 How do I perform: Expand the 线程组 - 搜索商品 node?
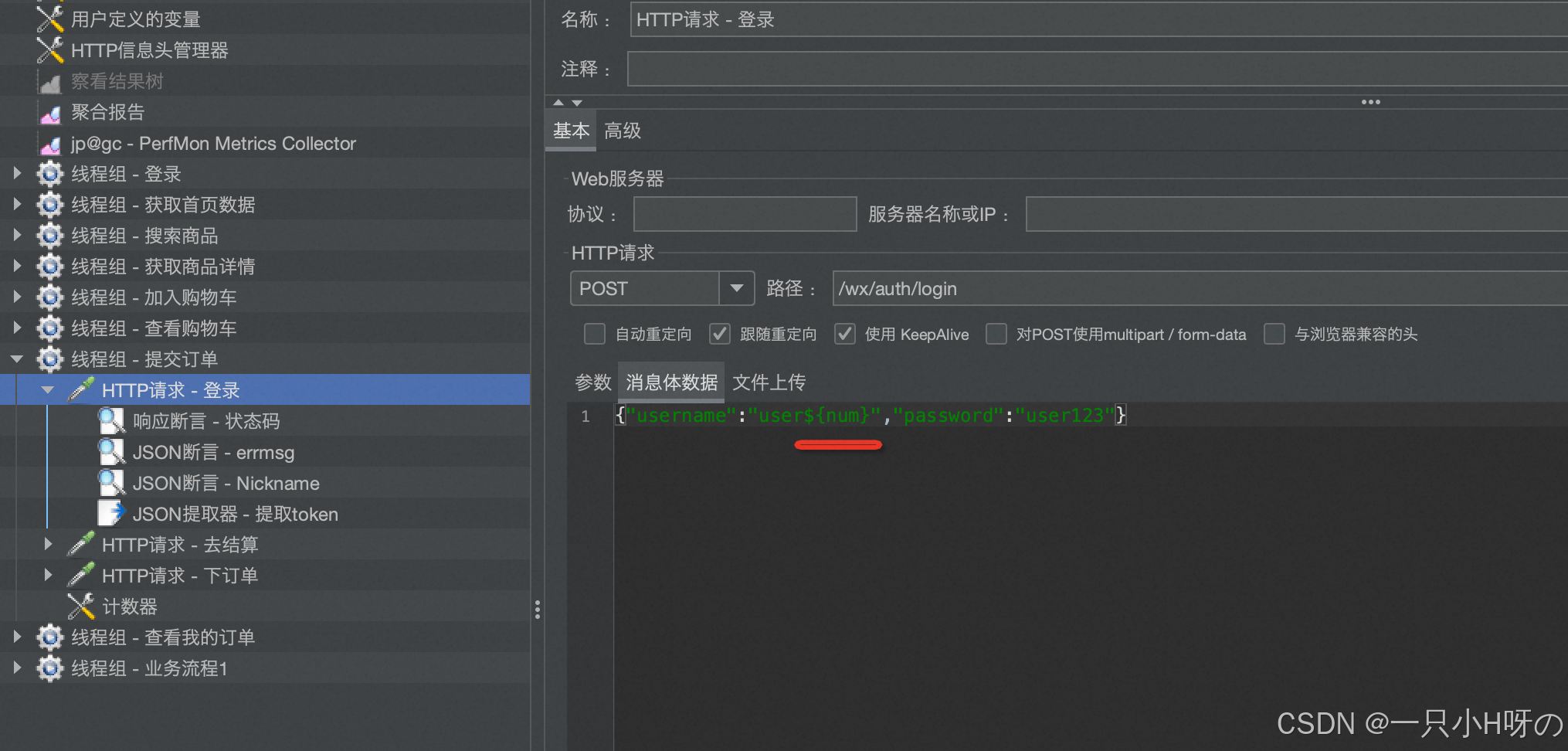[17, 236]
